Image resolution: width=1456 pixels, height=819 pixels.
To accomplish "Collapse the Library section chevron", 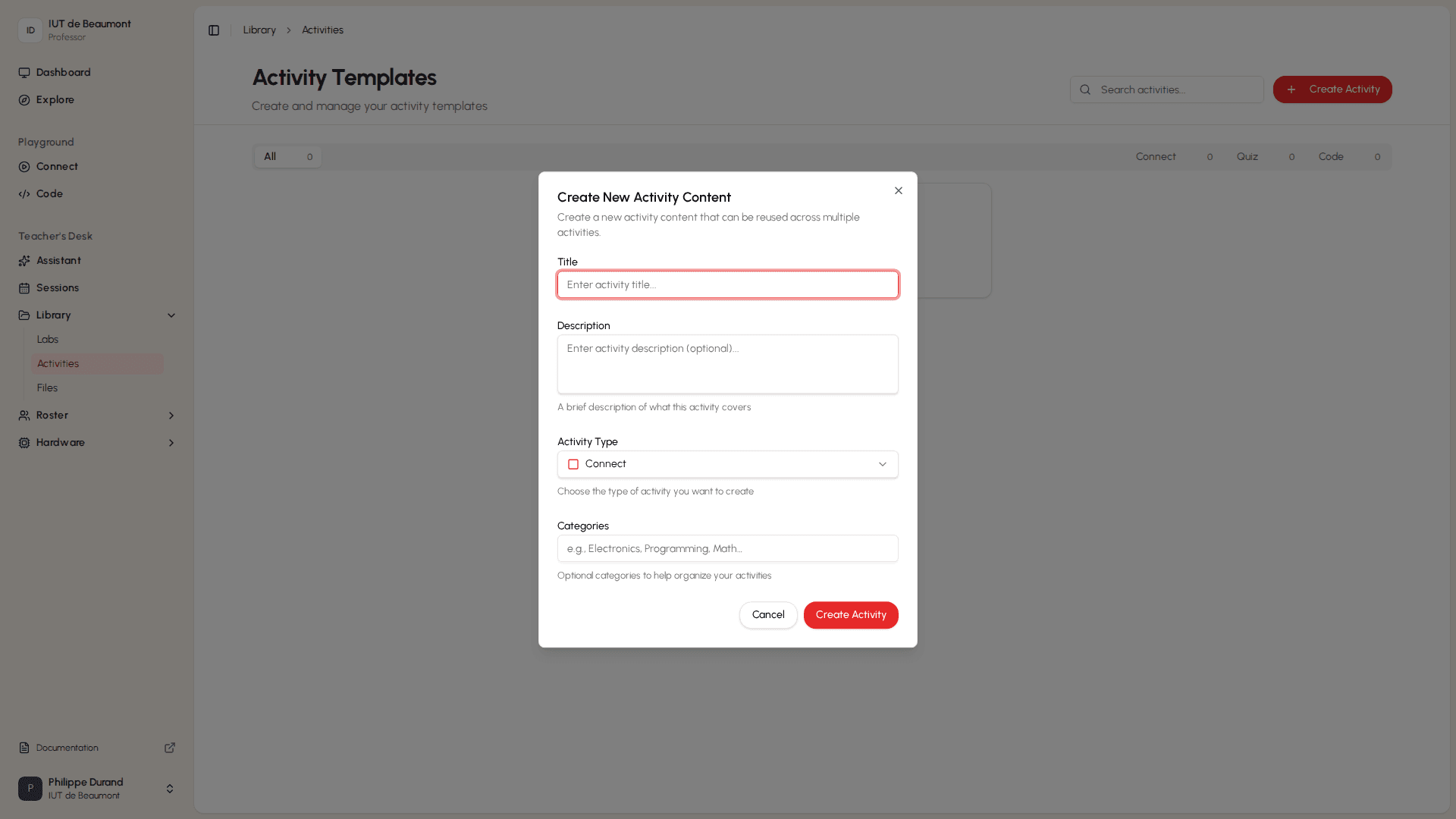I will (171, 315).
